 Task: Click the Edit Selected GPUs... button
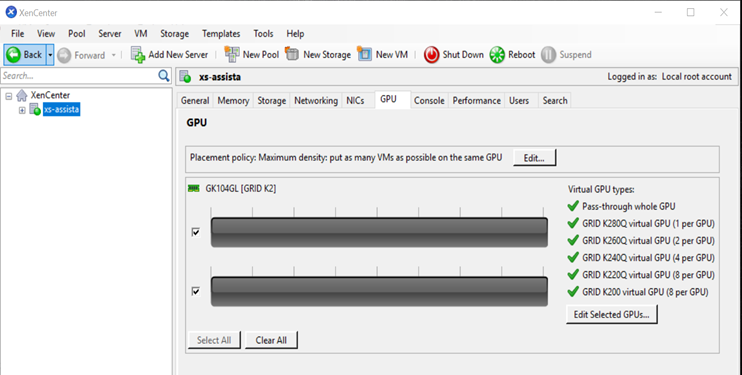pos(611,314)
